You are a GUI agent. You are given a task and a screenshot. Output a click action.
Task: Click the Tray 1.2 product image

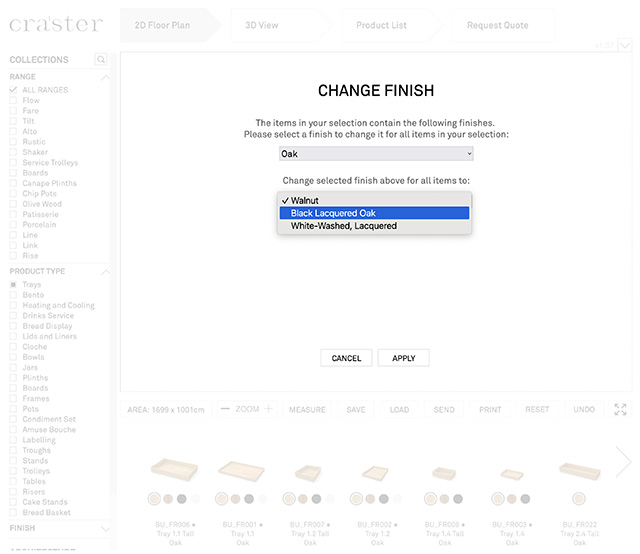[x=376, y=472]
